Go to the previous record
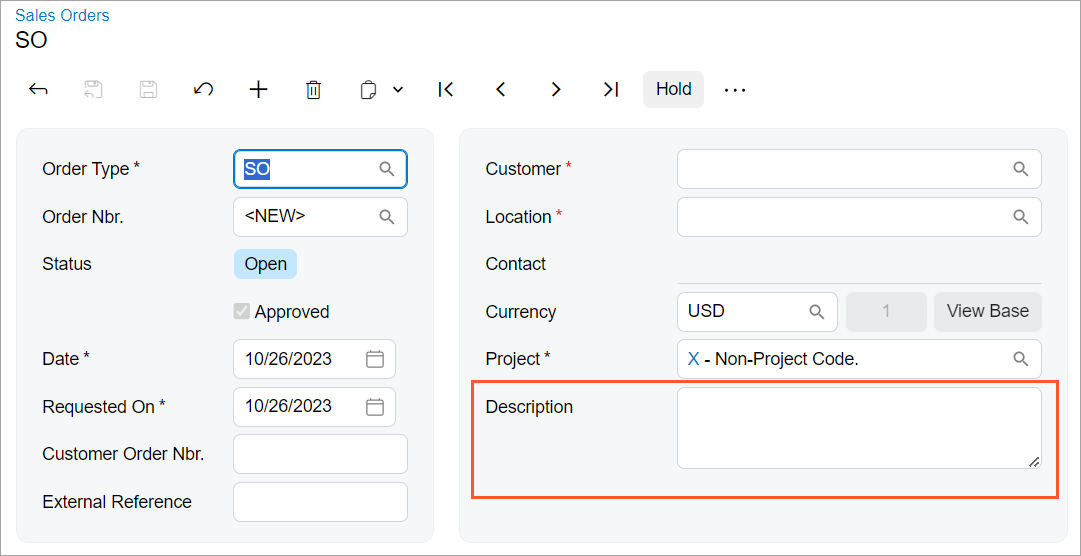The height and width of the screenshot is (556, 1081). [501, 89]
